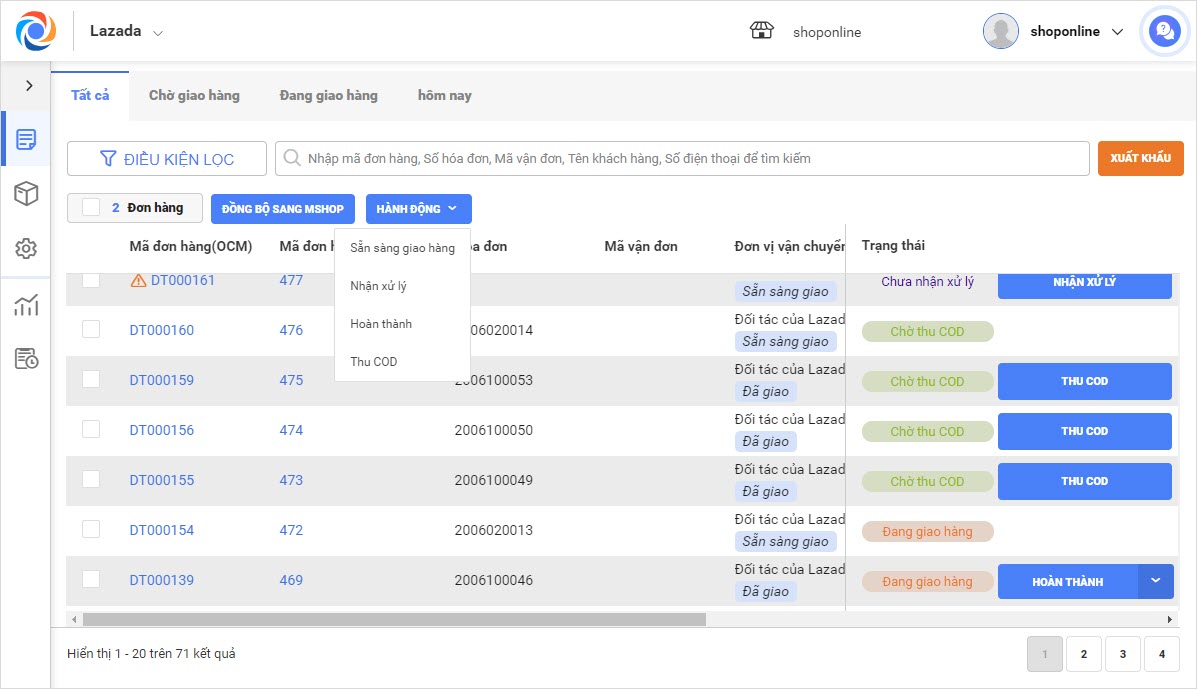This screenshot has height=689, width=1197.
Task: Open the chat support bubble icon
Action: (1163, 31)
